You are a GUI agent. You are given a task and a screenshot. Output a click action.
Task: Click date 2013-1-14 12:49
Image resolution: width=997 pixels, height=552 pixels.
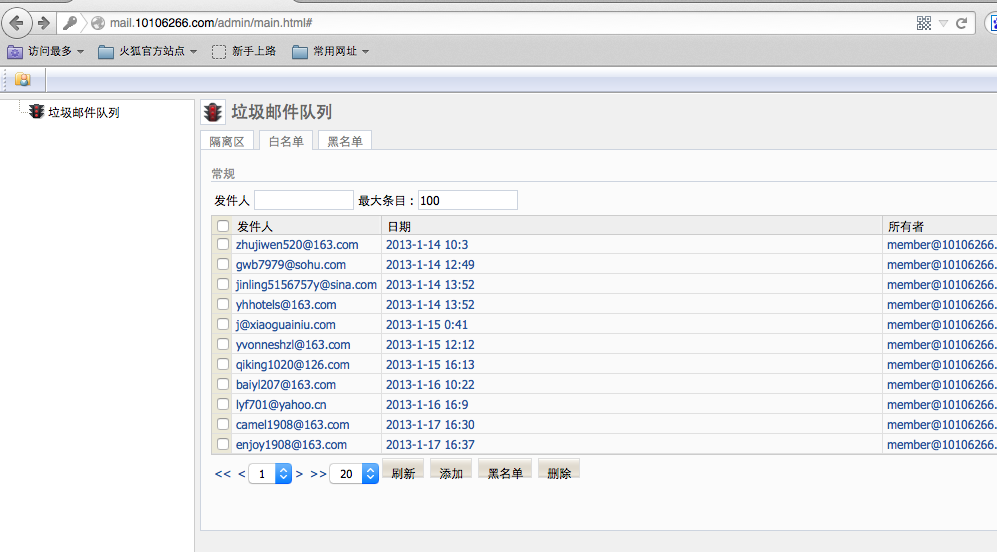click(430, 265)
